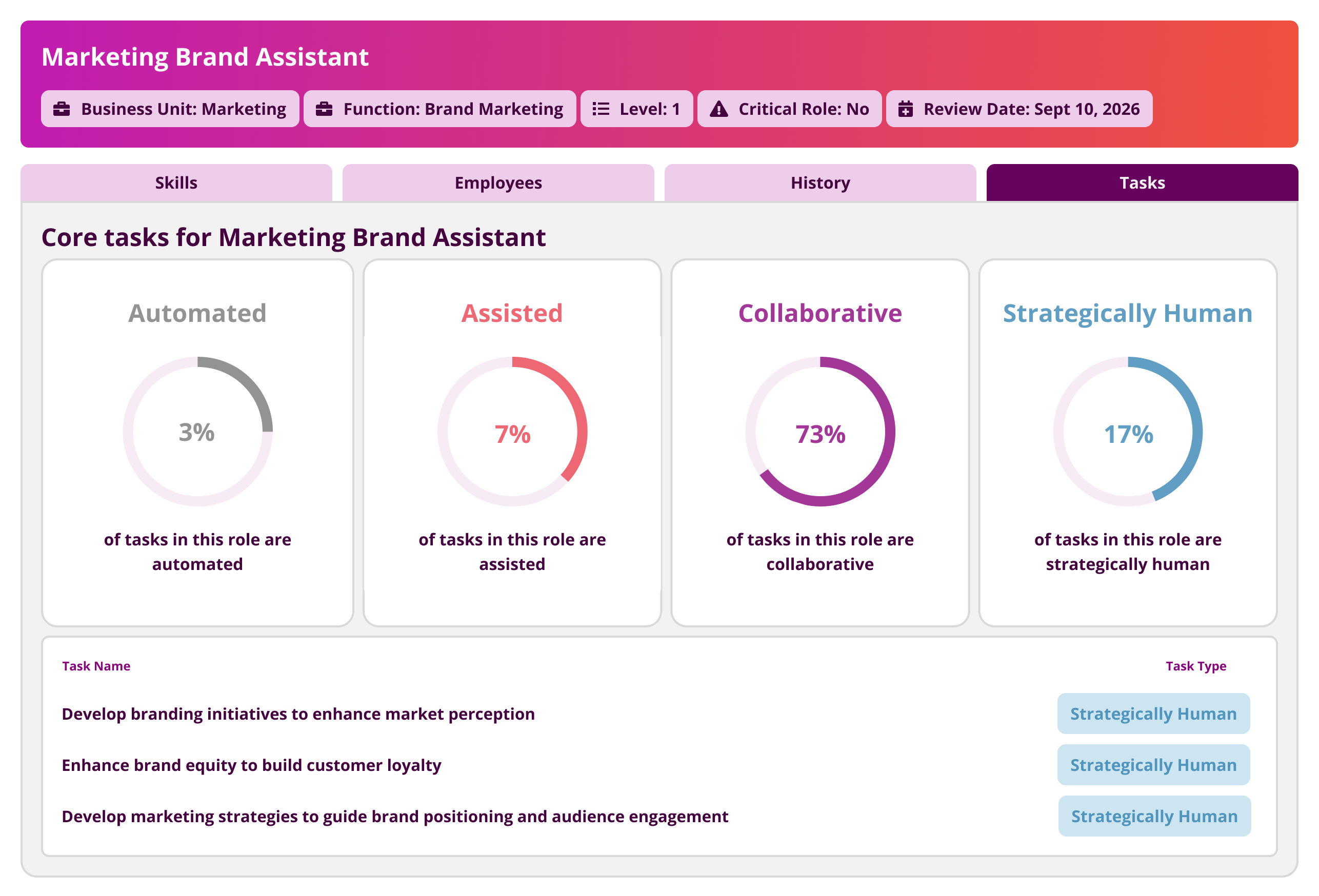Click the Function: Brand Marketing badge
Viewport: 1319px width, 896px height.
pyautogui.click(x=440, y=109)
